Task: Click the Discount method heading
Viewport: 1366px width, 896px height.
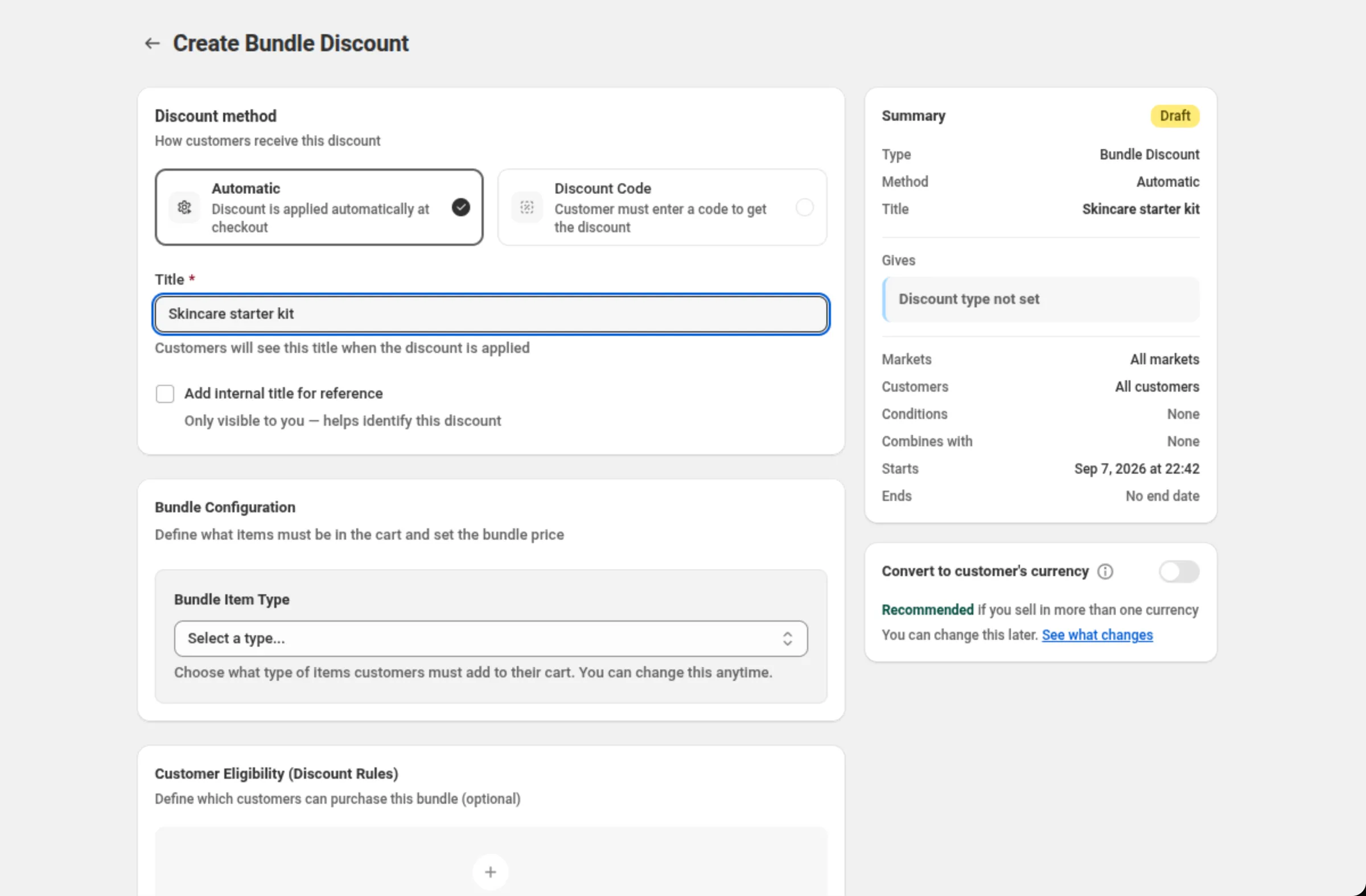Action: [215, 116]
